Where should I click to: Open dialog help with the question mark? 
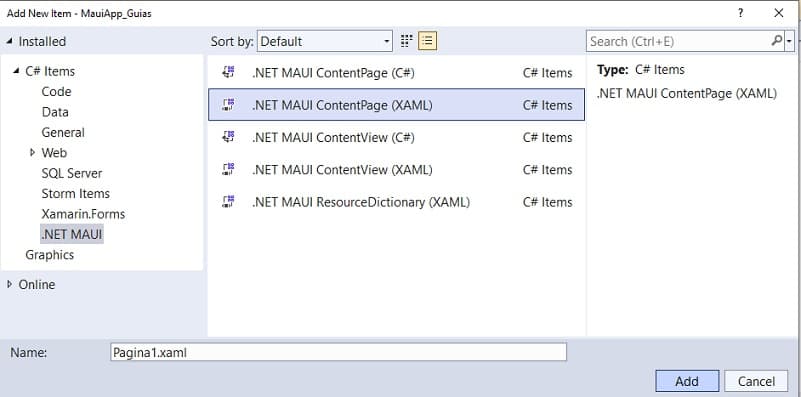pyautogui.click(x=741, y=13)
